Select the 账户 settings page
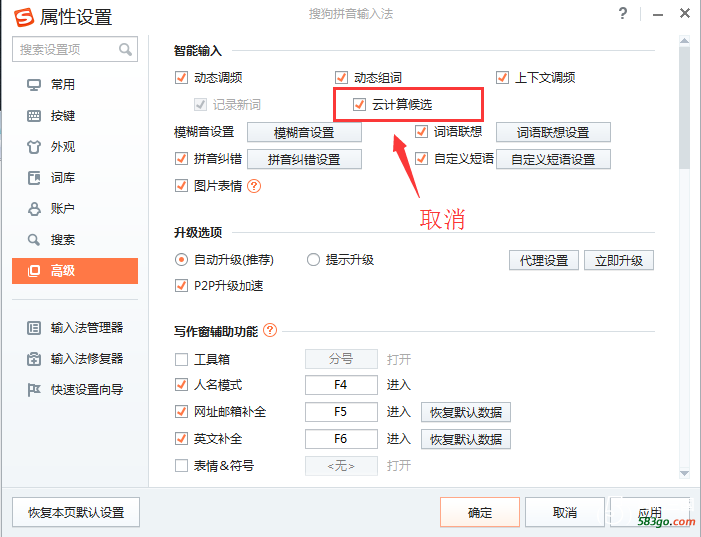This screenshot has height=537, width=701. [75, 209]
